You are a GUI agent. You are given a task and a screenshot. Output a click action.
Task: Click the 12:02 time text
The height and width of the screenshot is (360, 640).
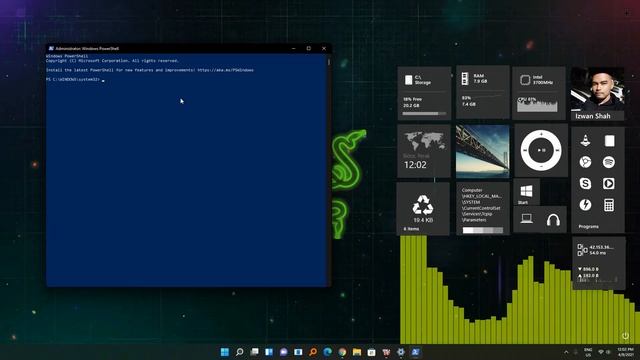[x=415, y=165]
